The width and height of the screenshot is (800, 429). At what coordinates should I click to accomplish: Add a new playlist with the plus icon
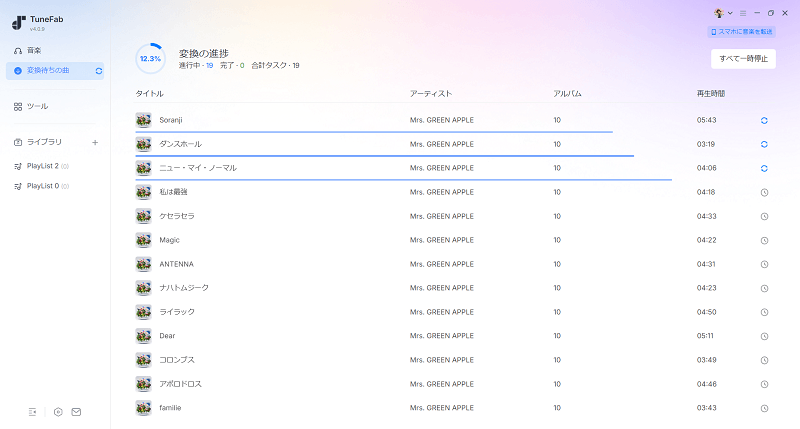(95, 142)
